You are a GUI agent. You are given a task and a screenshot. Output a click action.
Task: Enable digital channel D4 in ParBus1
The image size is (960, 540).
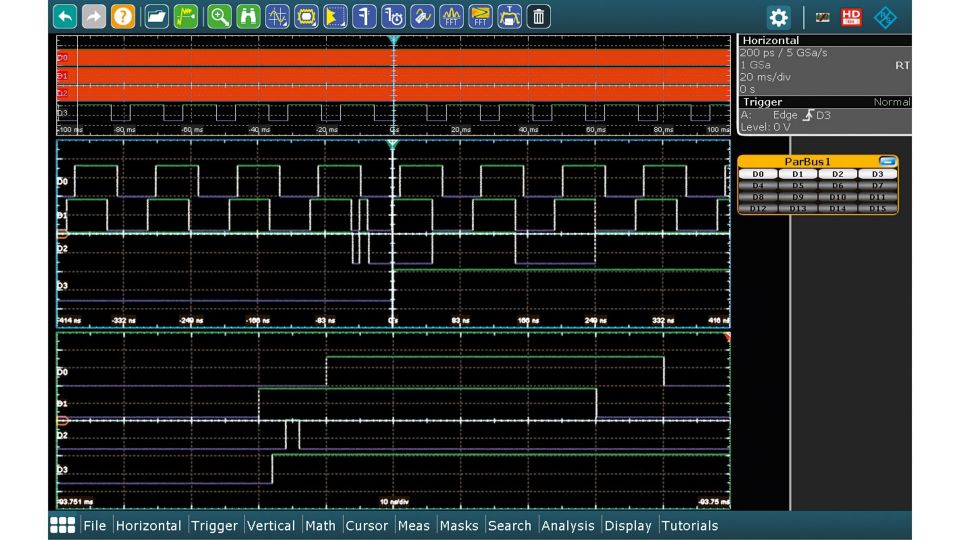pos(758,186)
